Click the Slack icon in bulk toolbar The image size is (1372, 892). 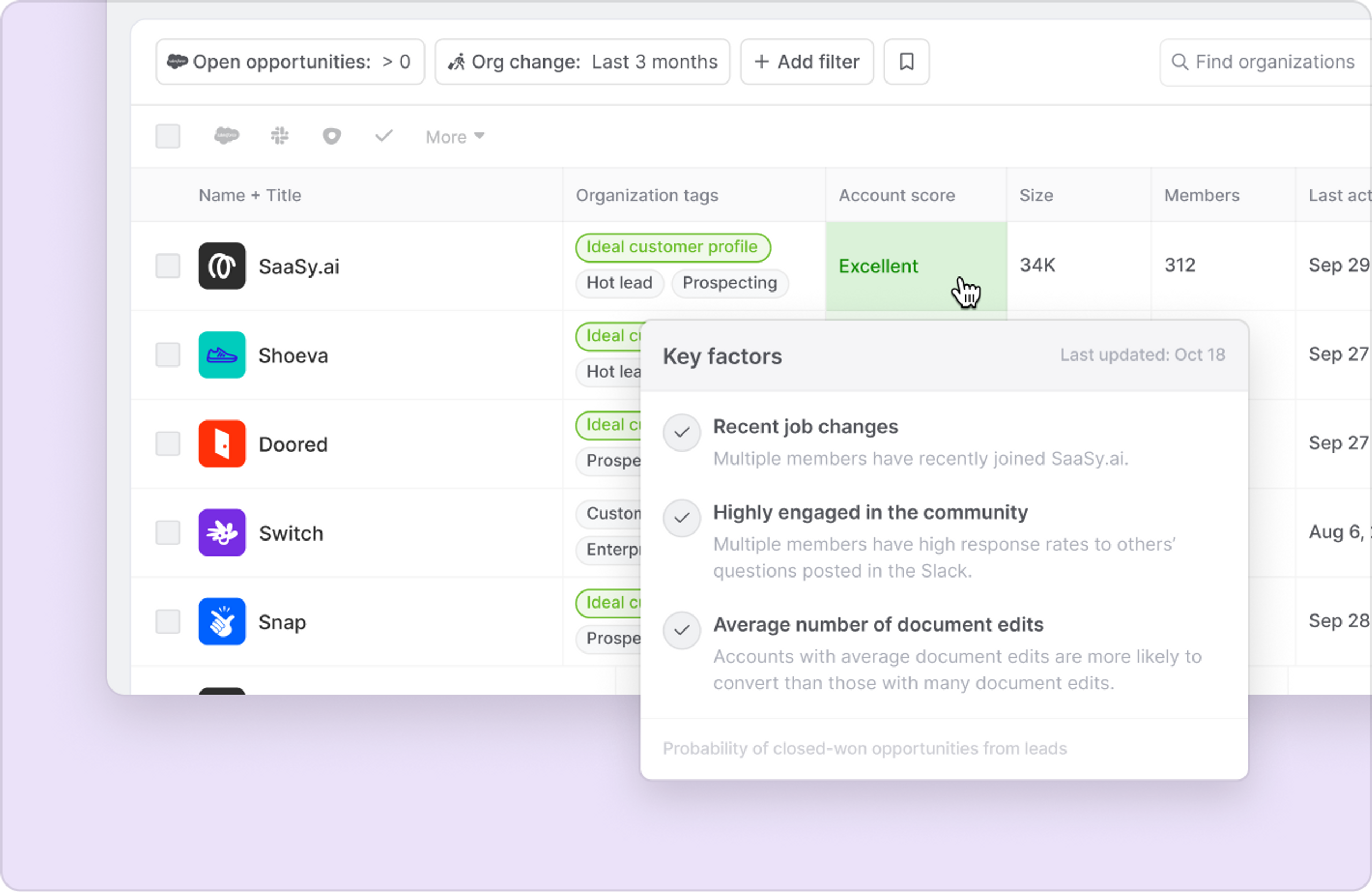280,136
